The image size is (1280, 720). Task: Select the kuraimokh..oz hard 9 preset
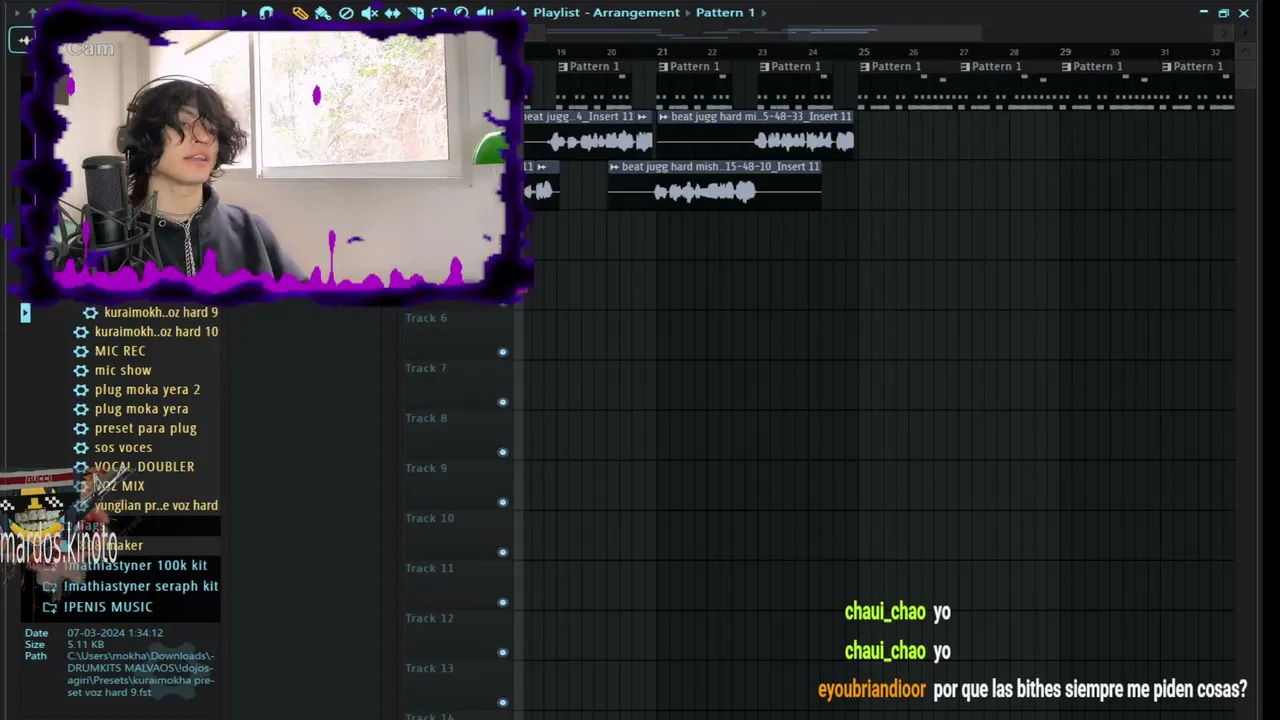pyautogui.click(x=161, y=313)
